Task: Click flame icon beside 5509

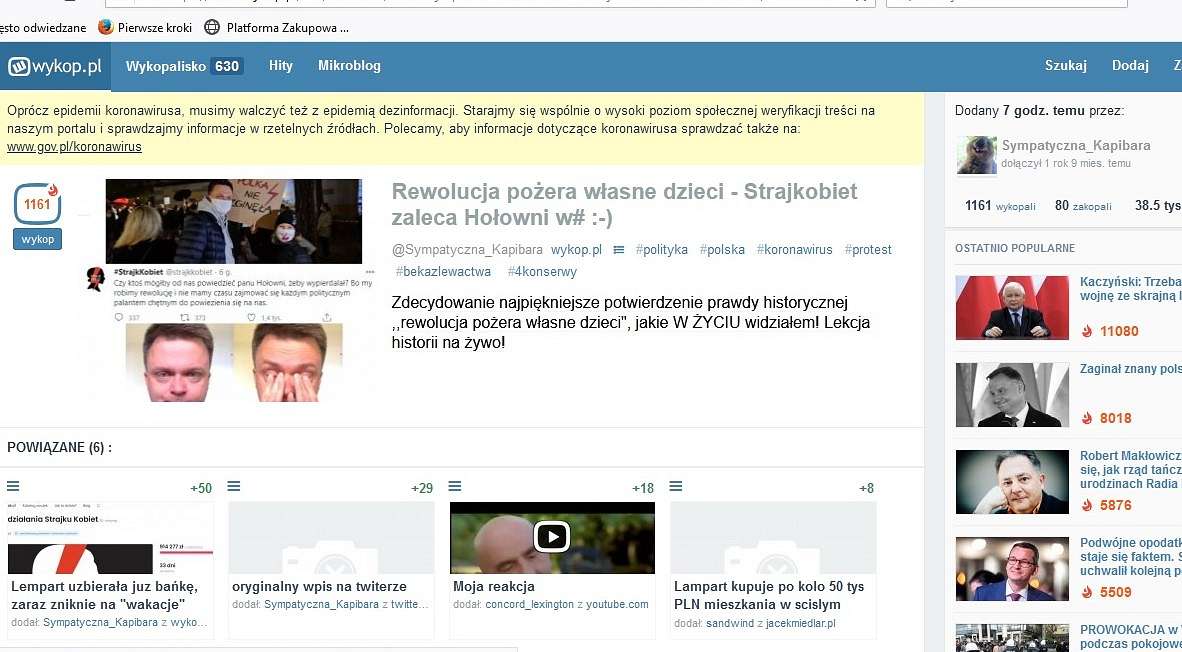Action: tap(1086, 592)
